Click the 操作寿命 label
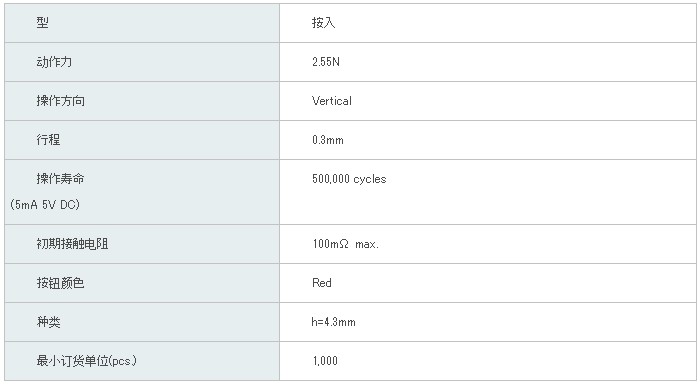 (60, 179)
